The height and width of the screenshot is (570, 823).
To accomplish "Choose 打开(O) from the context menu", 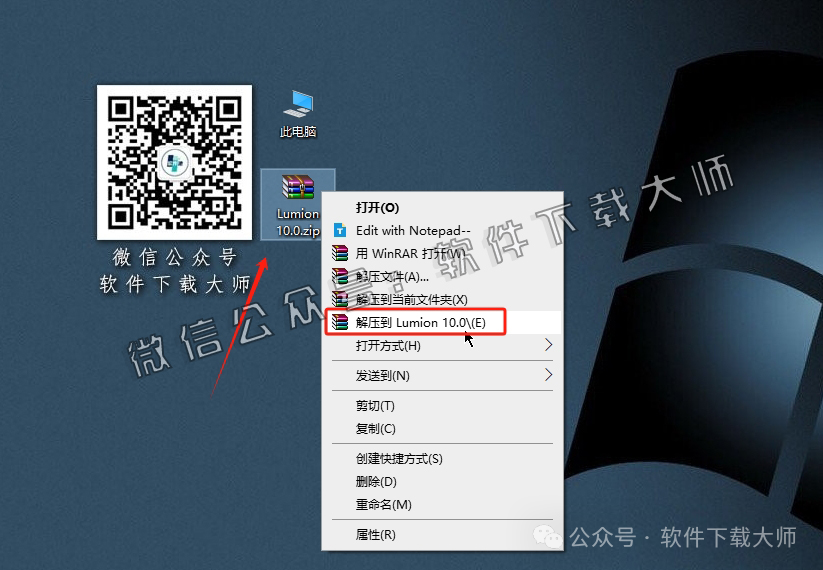I will click(x=442, y=208).
